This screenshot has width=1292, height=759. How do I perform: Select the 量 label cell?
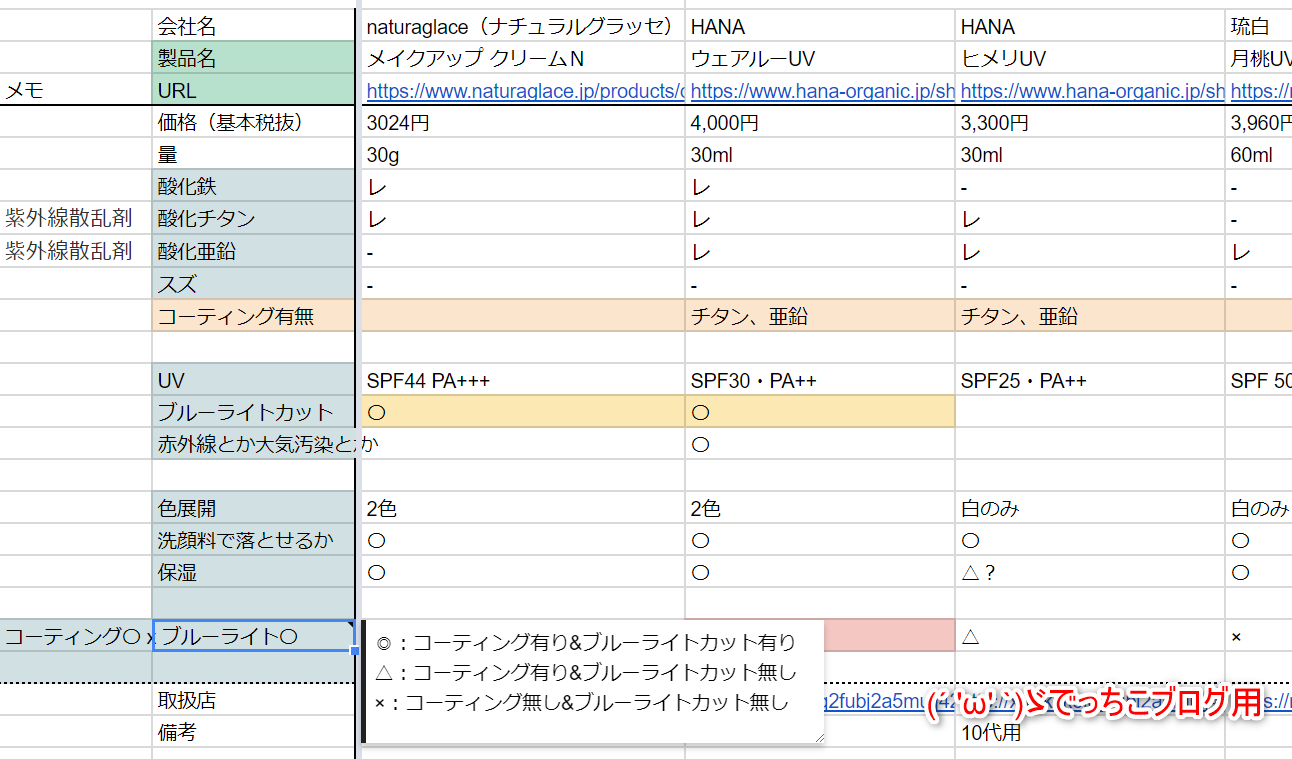pyautogui.click(x=253, y=155)
